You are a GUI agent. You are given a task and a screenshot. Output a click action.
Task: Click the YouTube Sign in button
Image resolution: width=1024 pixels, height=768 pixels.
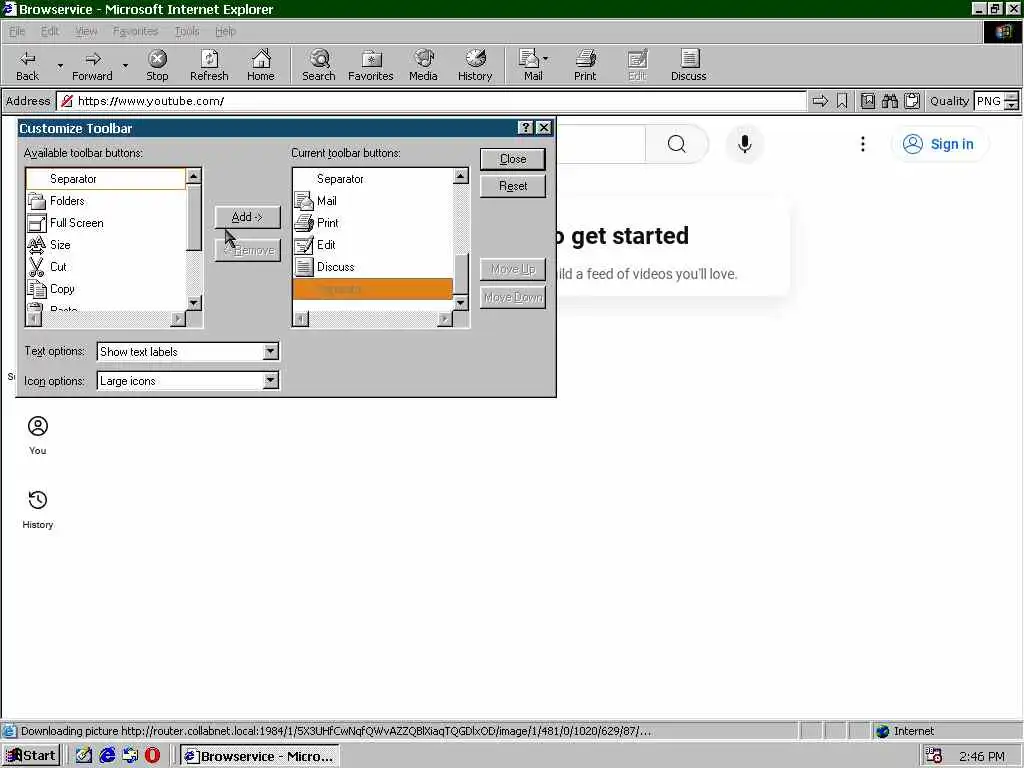939,144
